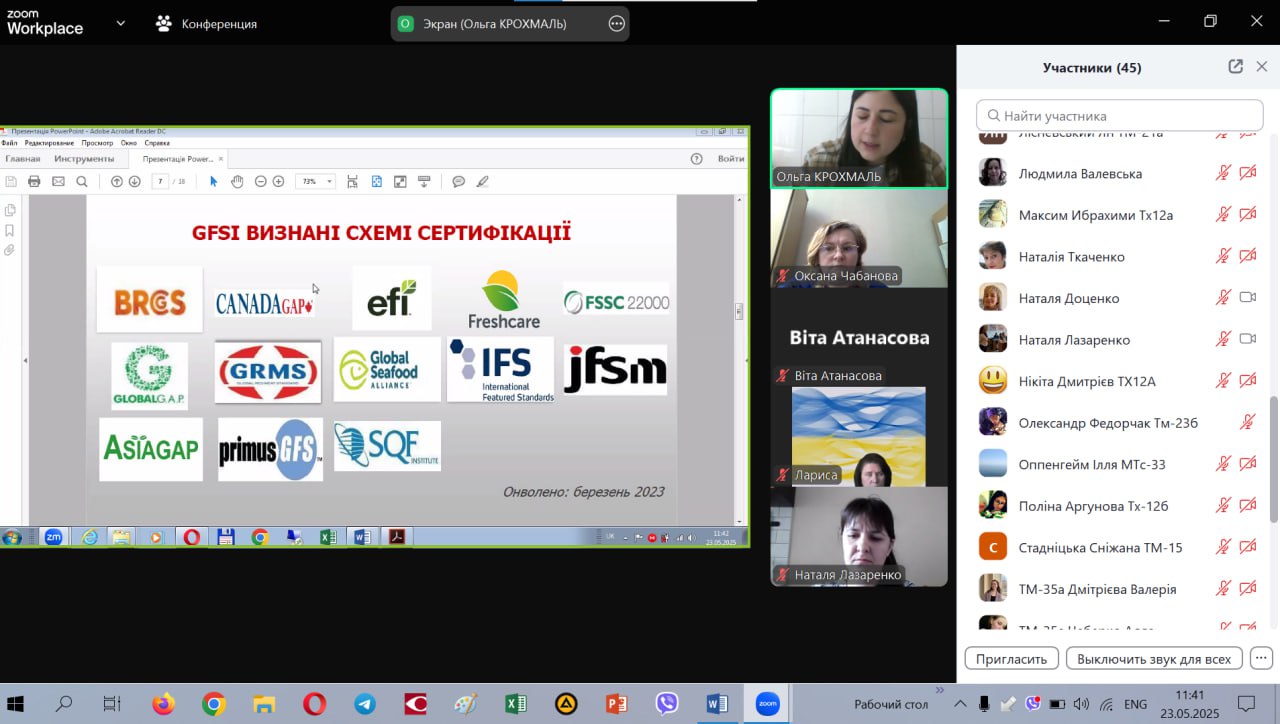Open the 73% zoom dropdown
The image size is (1280, 724).
[330, 182]
